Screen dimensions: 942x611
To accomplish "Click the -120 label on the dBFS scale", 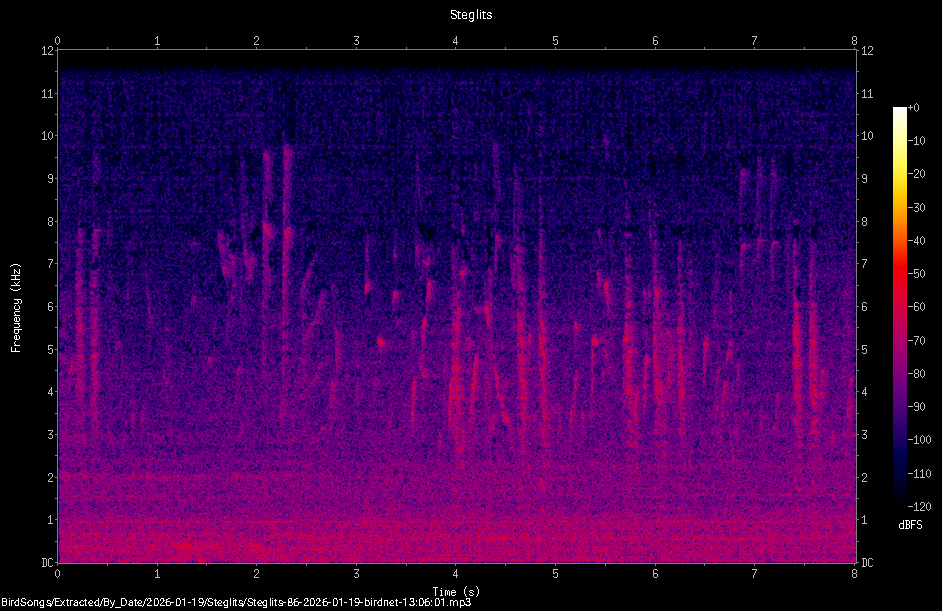I will pos(919,506).
